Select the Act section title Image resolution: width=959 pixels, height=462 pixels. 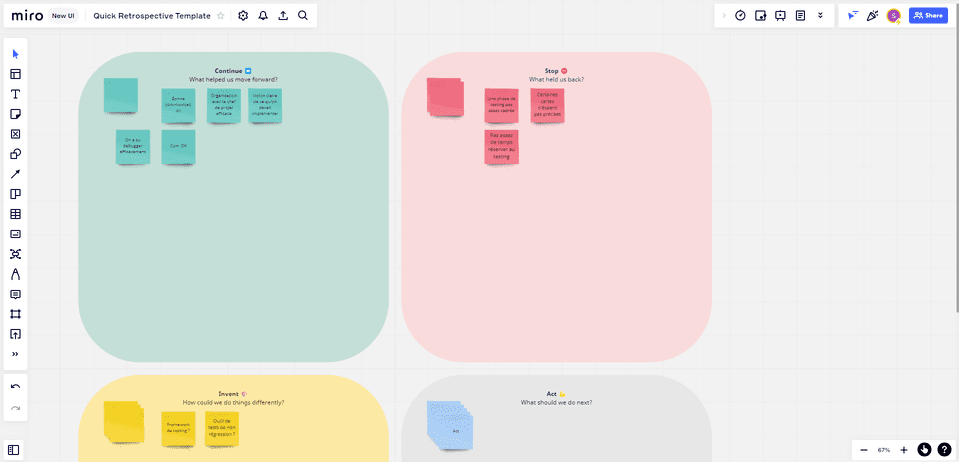point(556,394)
